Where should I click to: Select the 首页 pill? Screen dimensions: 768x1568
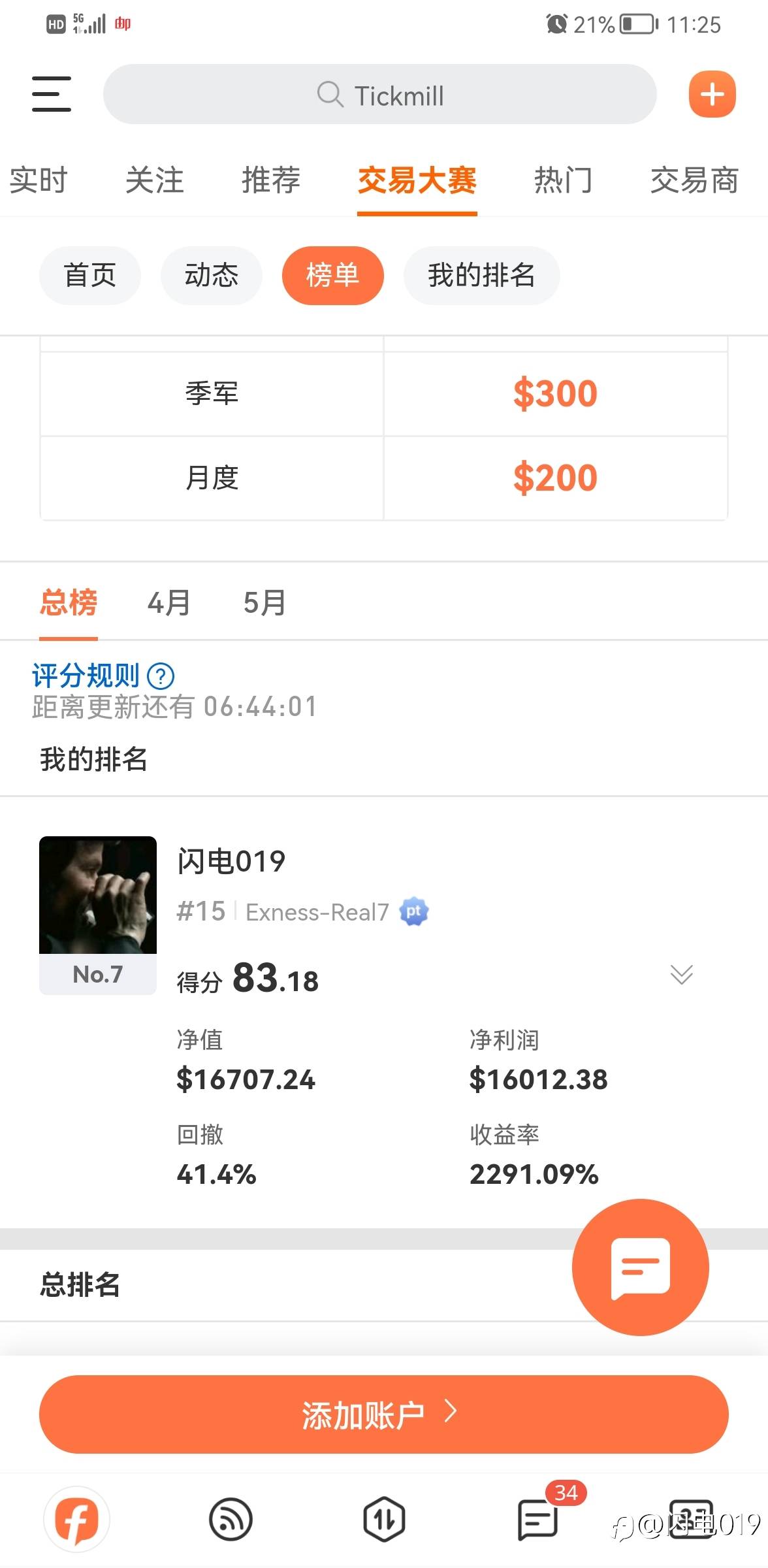coord(90,275)
